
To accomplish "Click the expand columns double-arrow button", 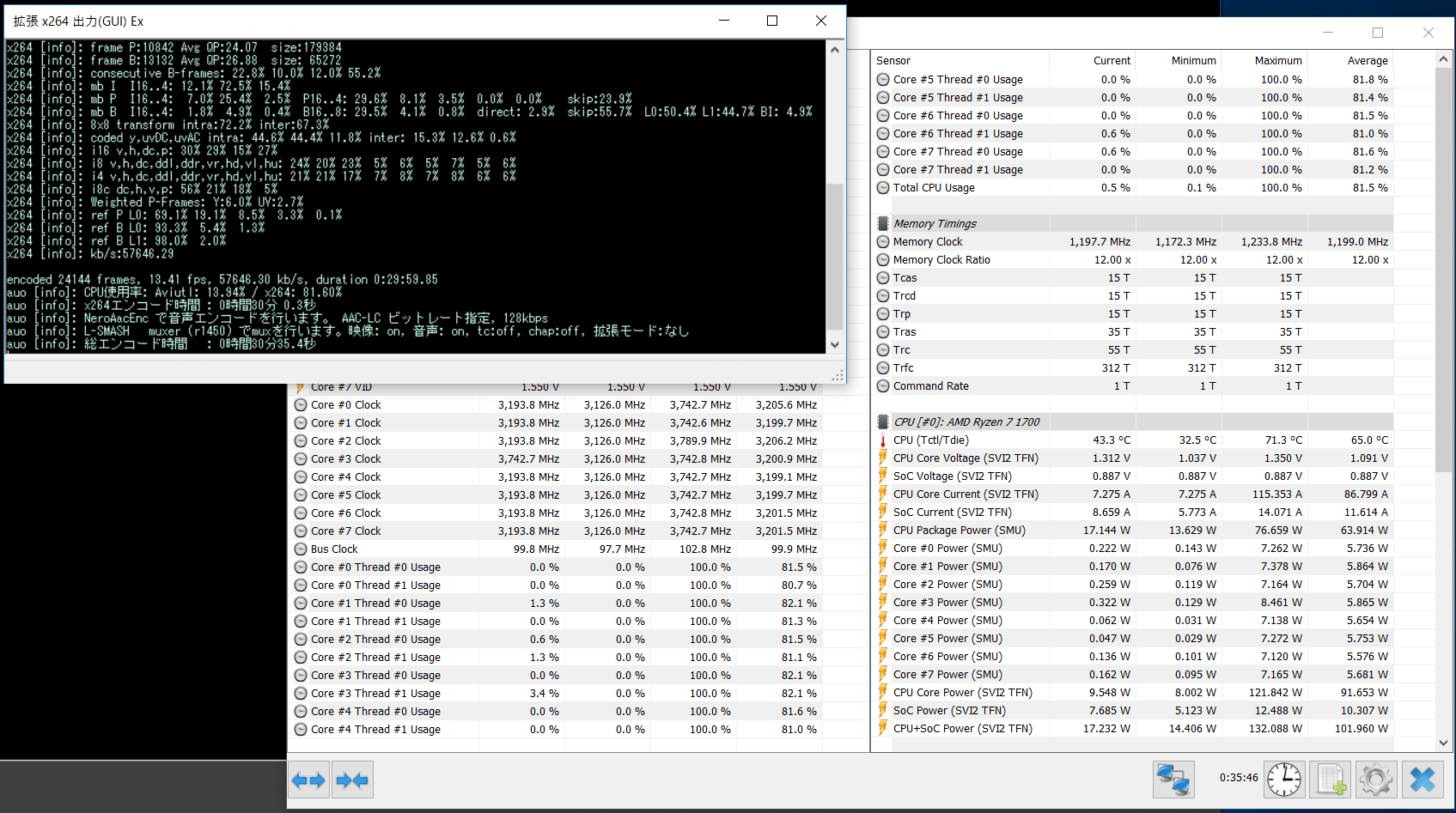I will tap(308, 780).
